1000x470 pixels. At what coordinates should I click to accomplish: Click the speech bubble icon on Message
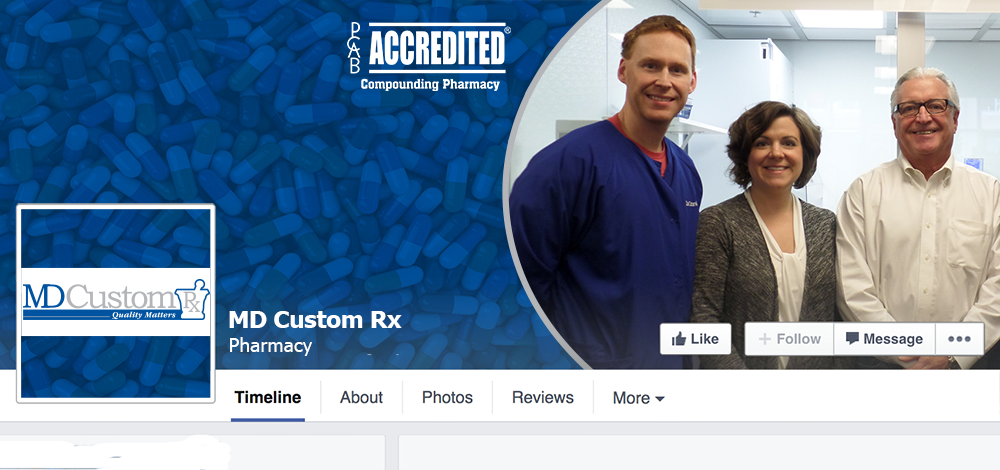pos(852,338)
